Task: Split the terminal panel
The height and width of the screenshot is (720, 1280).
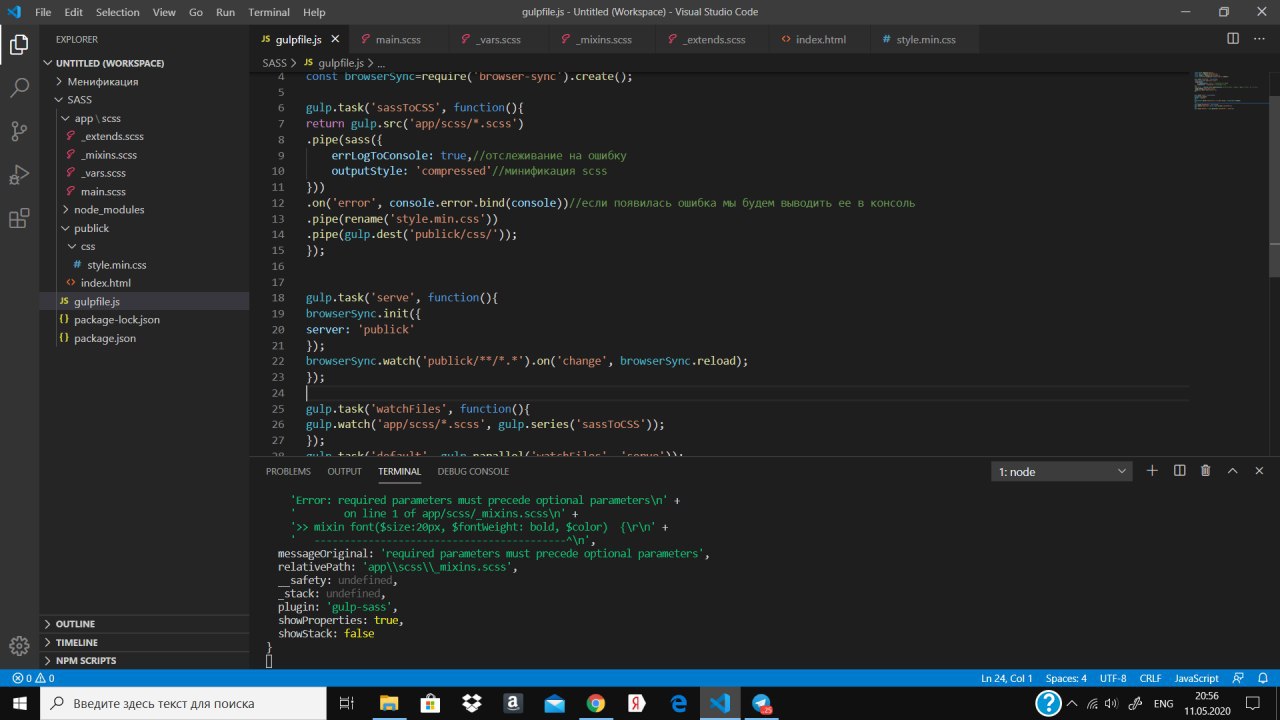Action: click(1179, 471)
